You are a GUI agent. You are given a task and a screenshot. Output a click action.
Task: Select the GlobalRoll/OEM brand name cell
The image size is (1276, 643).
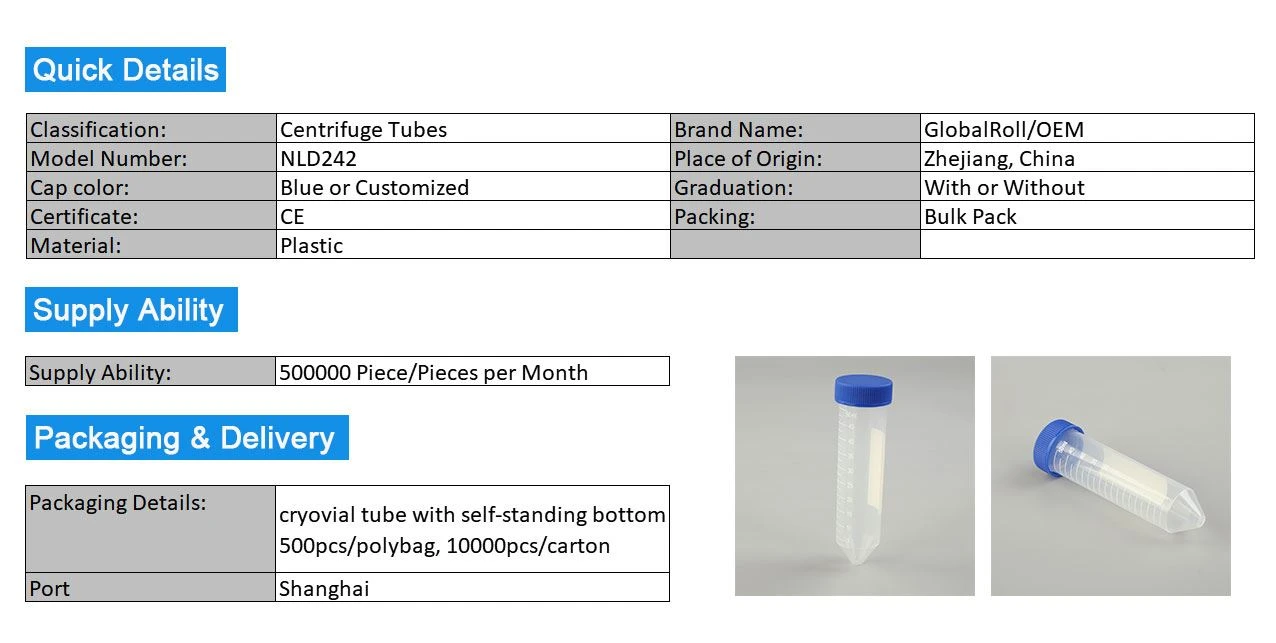(1087, 129)
